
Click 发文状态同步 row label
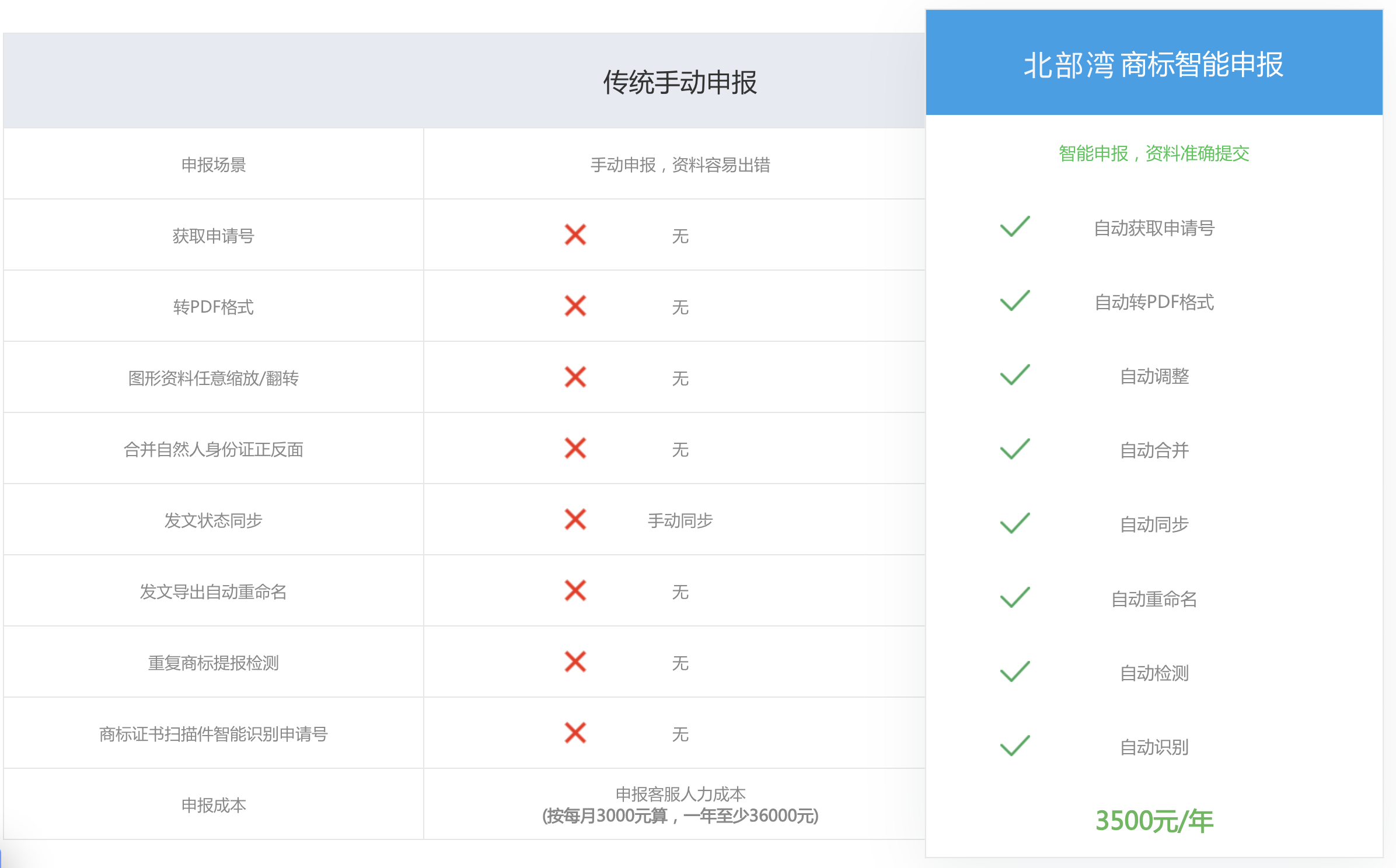pyautogui.click(x=214, y=521)
